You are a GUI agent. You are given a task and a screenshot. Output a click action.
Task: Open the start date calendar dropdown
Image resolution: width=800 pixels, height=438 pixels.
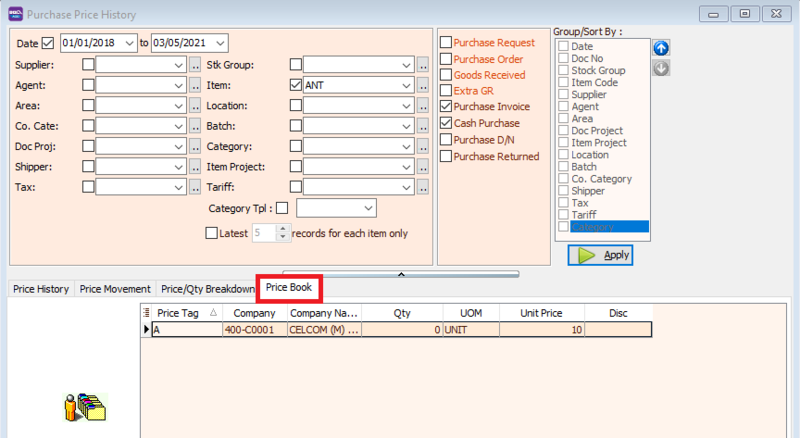[x=126, y=43]
